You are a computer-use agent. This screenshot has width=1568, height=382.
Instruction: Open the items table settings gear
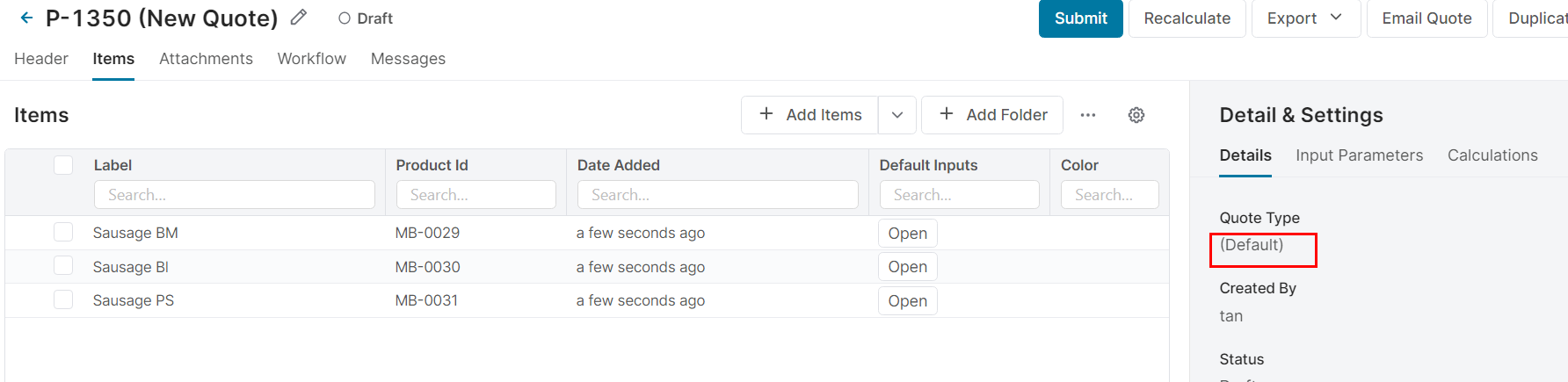[x=1136, y=115]
